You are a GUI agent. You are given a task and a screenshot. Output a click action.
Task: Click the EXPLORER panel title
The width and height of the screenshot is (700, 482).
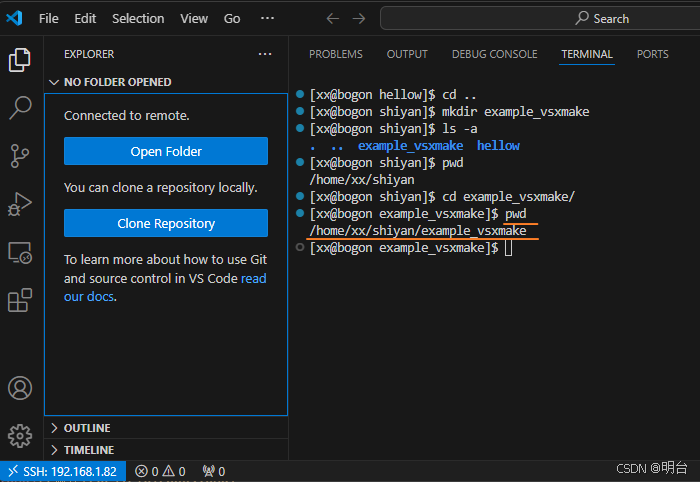pyautogui.click(x=89, y=54)
